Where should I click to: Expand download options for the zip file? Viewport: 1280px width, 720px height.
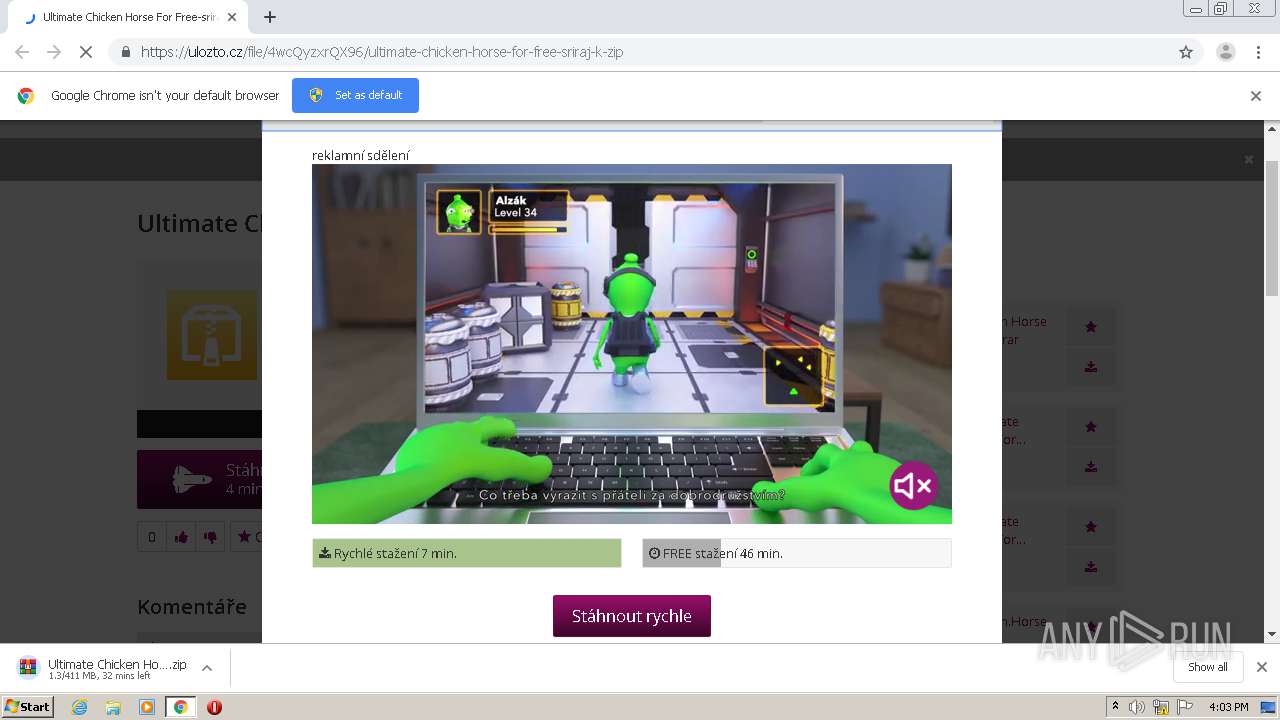point(207,668)
